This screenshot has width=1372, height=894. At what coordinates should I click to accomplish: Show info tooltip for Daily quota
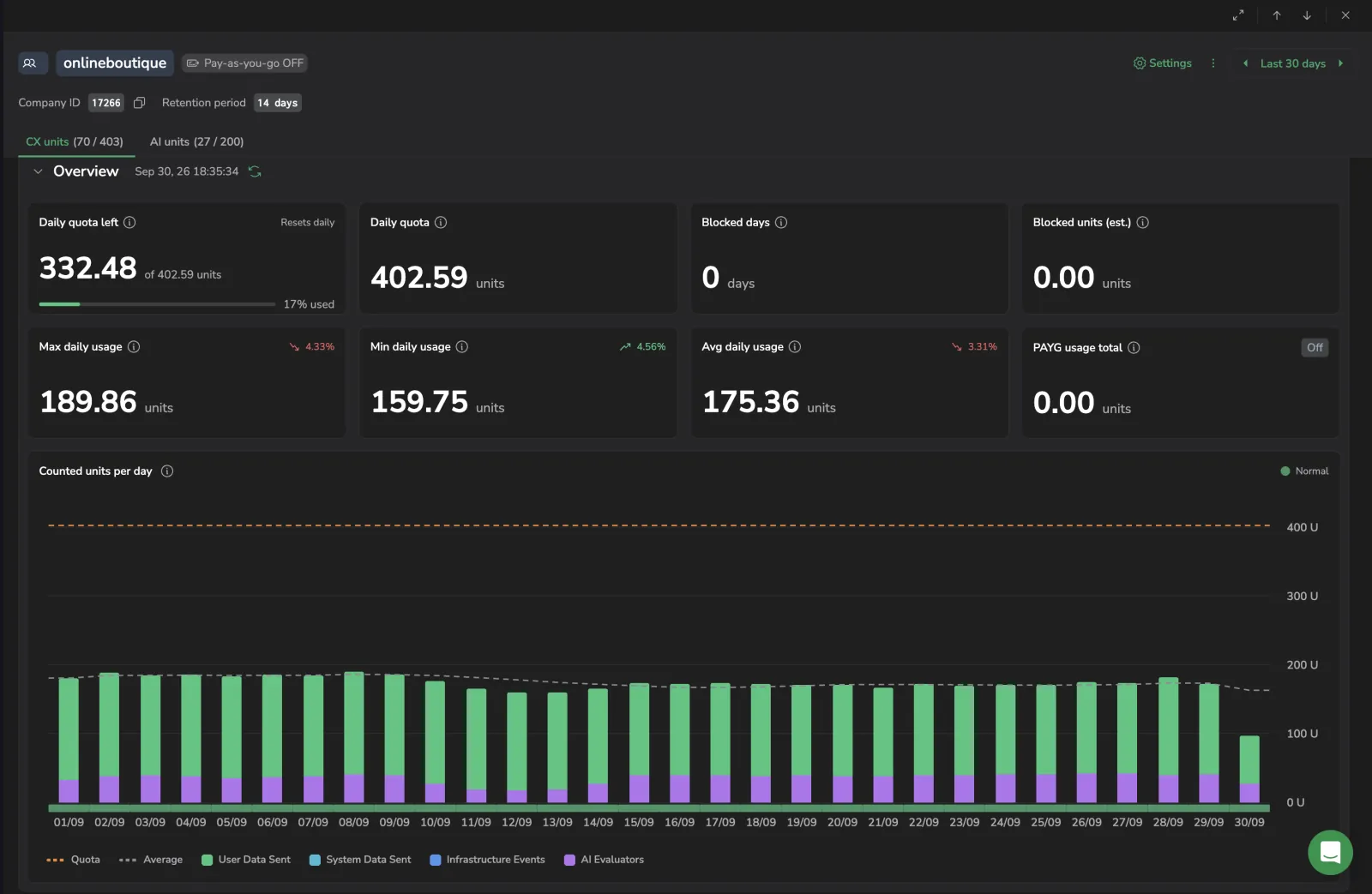click(441, 222)
